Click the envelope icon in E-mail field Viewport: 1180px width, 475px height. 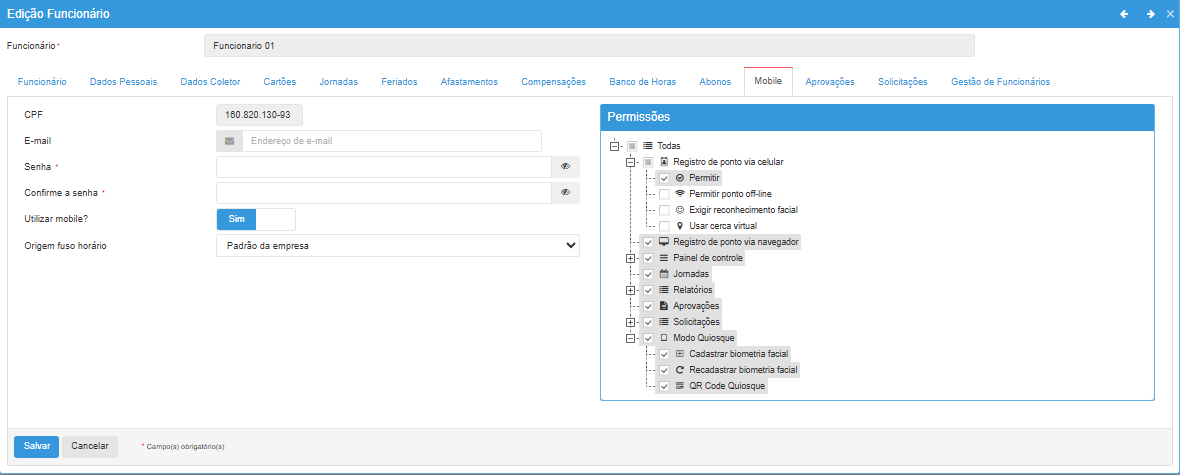click(229, 141)
